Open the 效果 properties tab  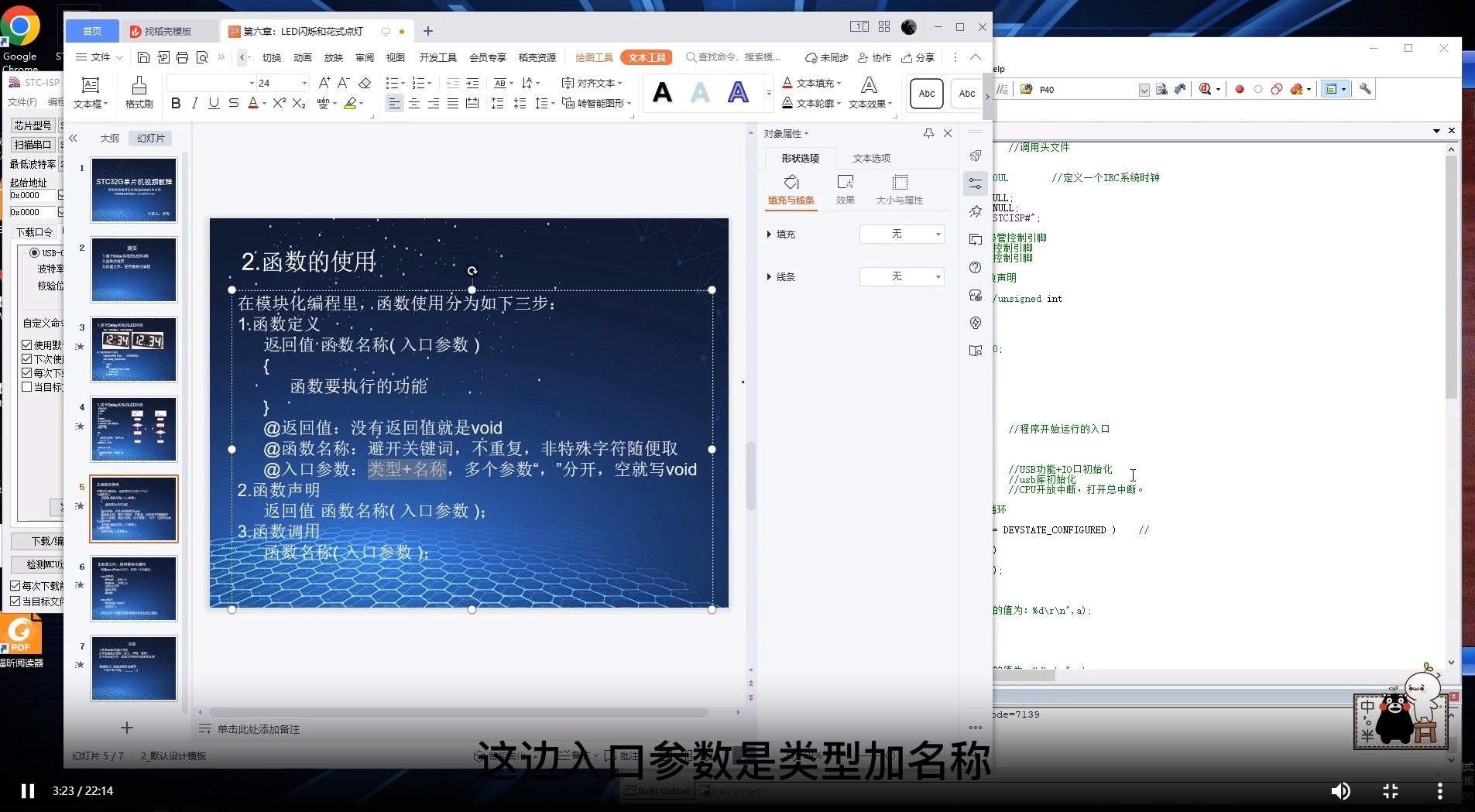[846, 190]
